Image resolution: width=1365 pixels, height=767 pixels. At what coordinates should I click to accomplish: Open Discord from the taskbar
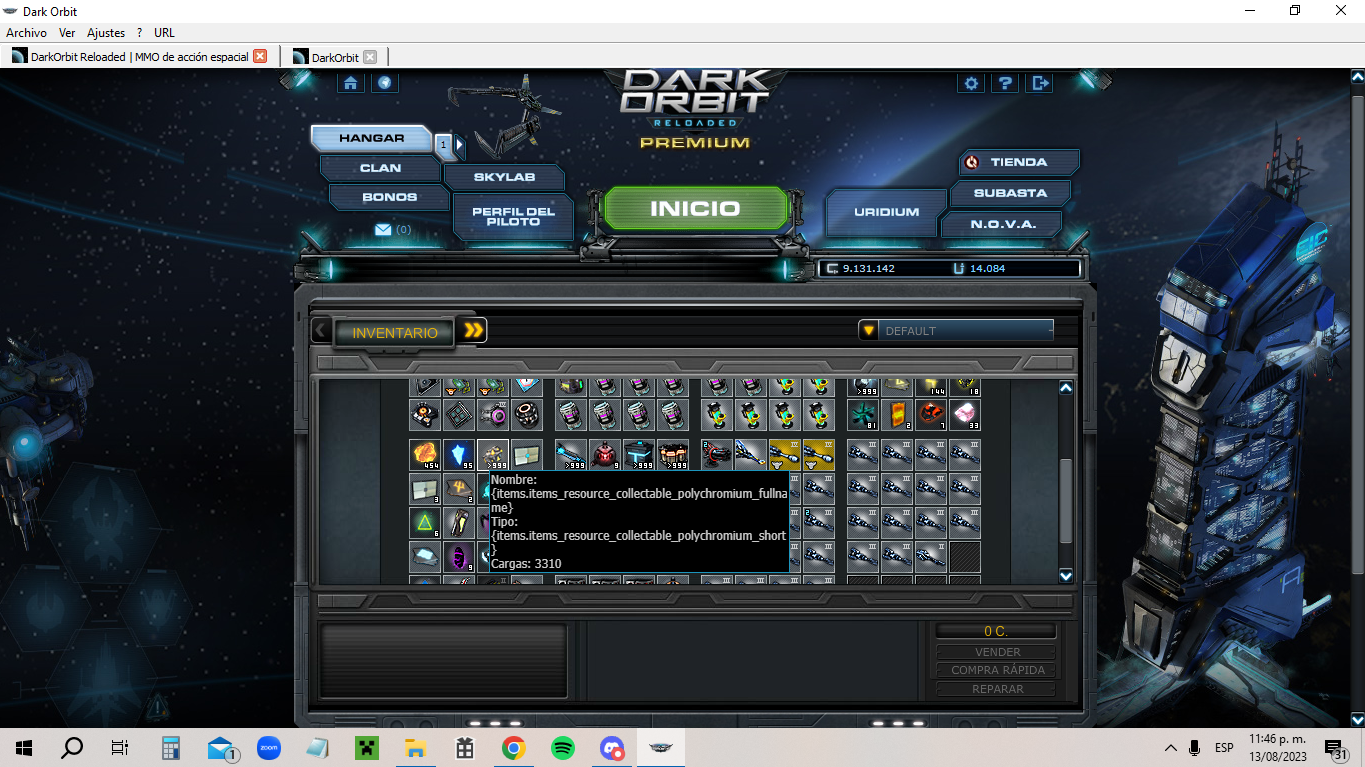(612, 748)
